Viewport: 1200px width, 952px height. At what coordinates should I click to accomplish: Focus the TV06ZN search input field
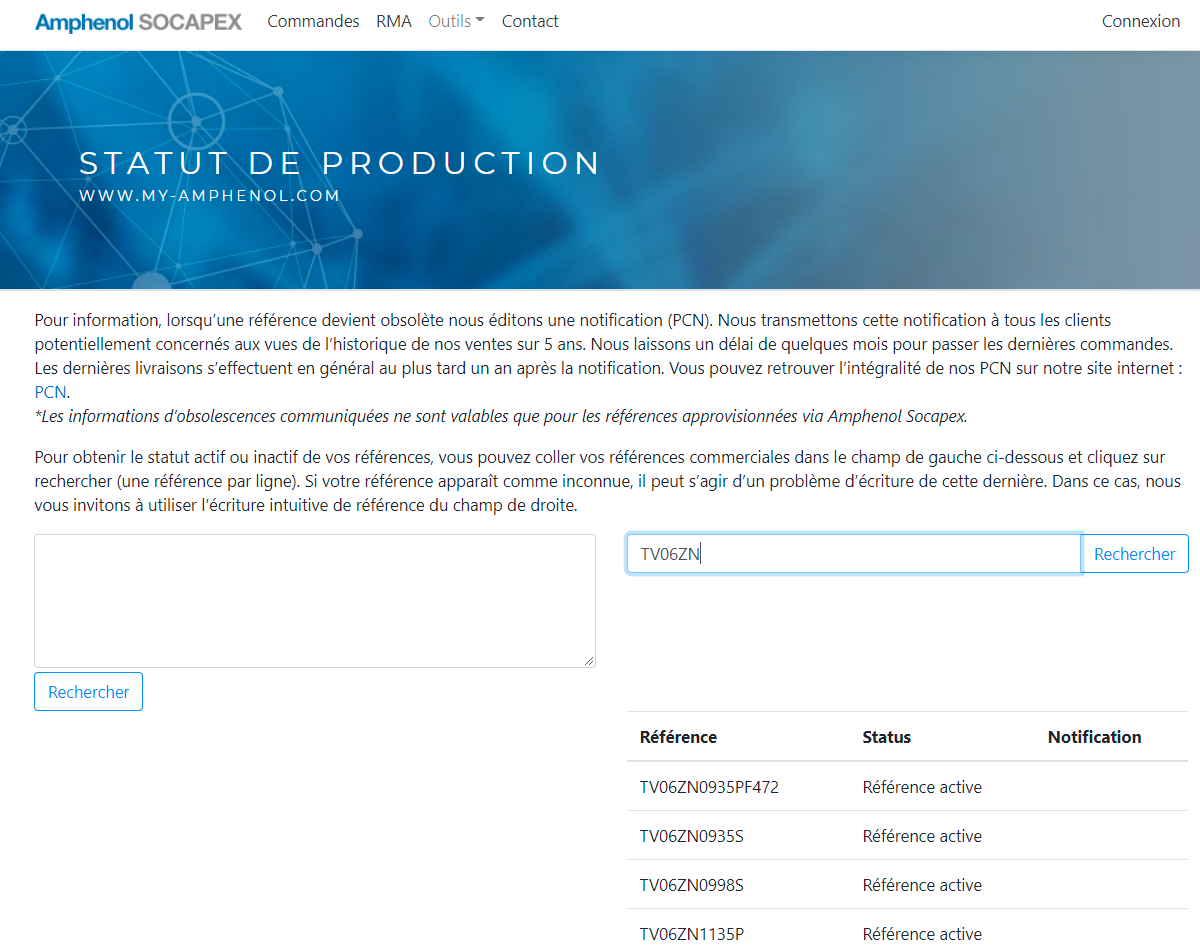click(x=854, y=554)
